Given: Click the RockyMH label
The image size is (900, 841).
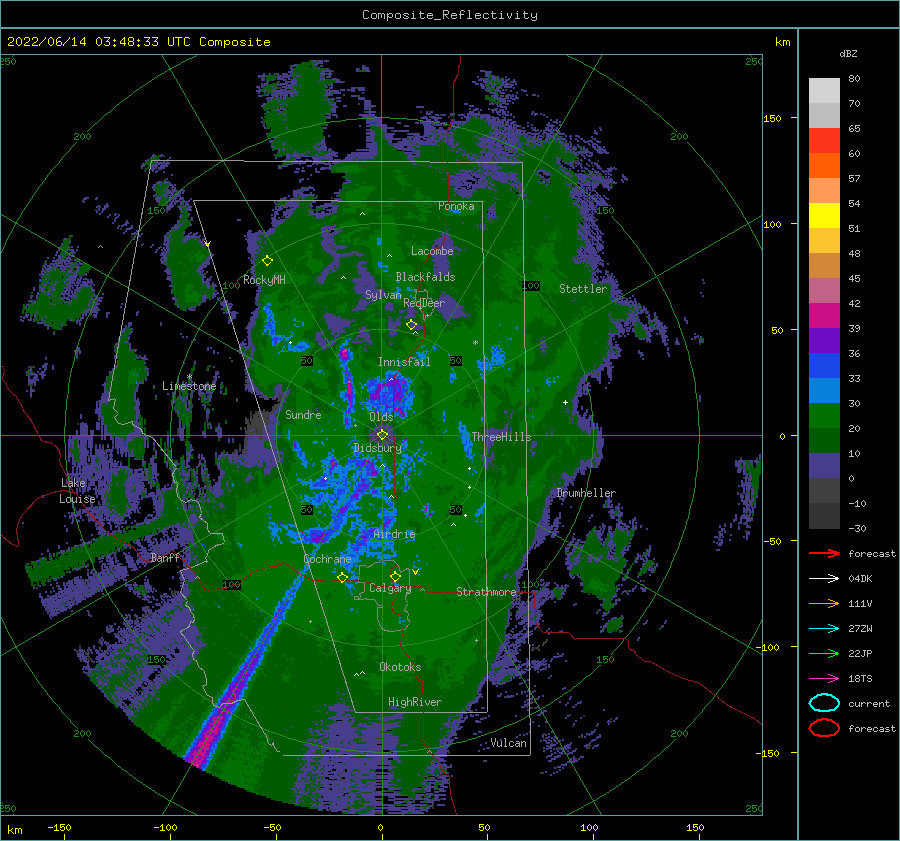Looking at the screenshot, I should pos(264,280).
